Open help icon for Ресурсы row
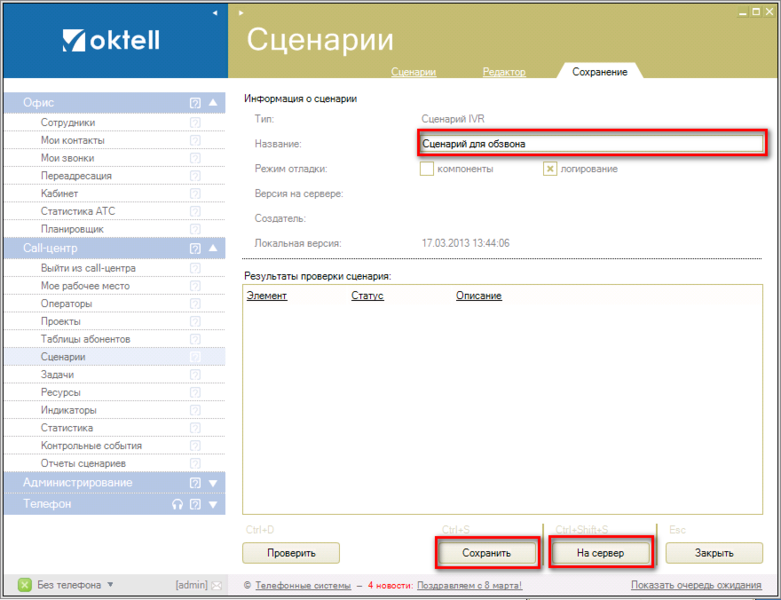Image resolution: width=781 pixels, height=600 pixels. click(x=195, y=392)
